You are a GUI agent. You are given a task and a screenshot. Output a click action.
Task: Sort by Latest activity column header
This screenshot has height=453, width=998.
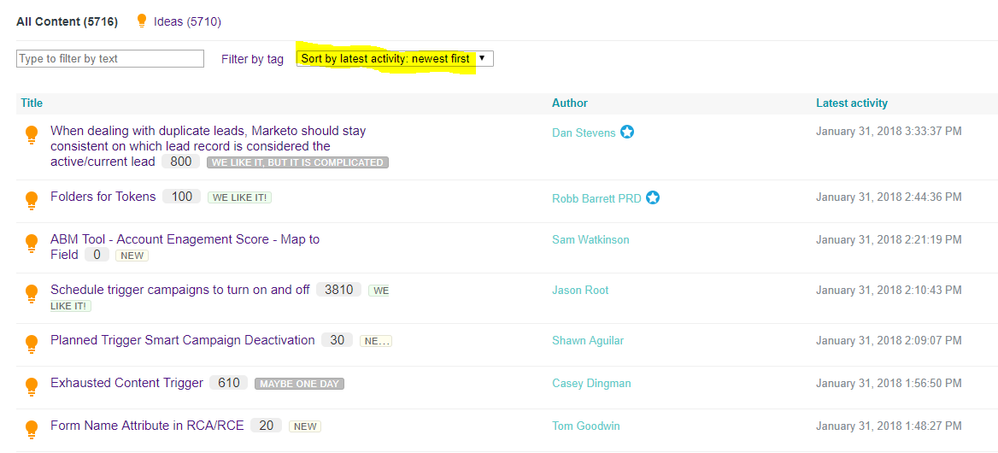pyautogui.click(x=852, y=103)
